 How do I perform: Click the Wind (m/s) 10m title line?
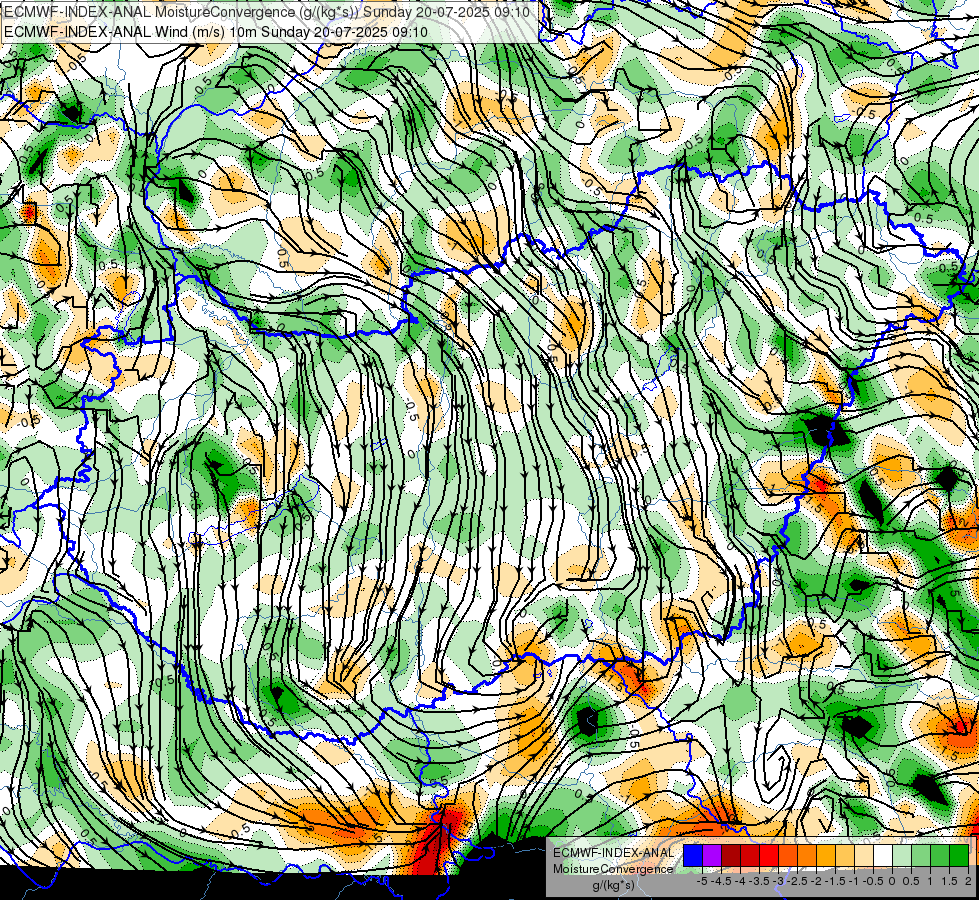(216, 31)
